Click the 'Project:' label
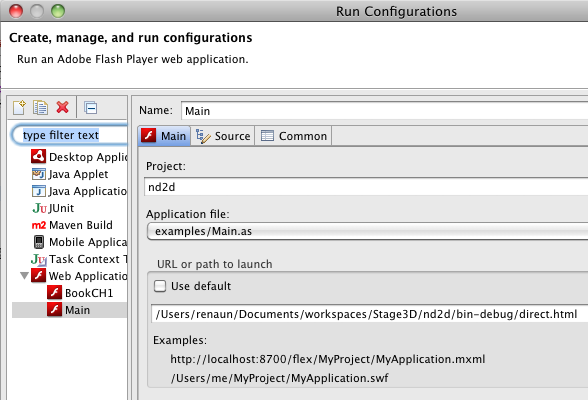 166,166
